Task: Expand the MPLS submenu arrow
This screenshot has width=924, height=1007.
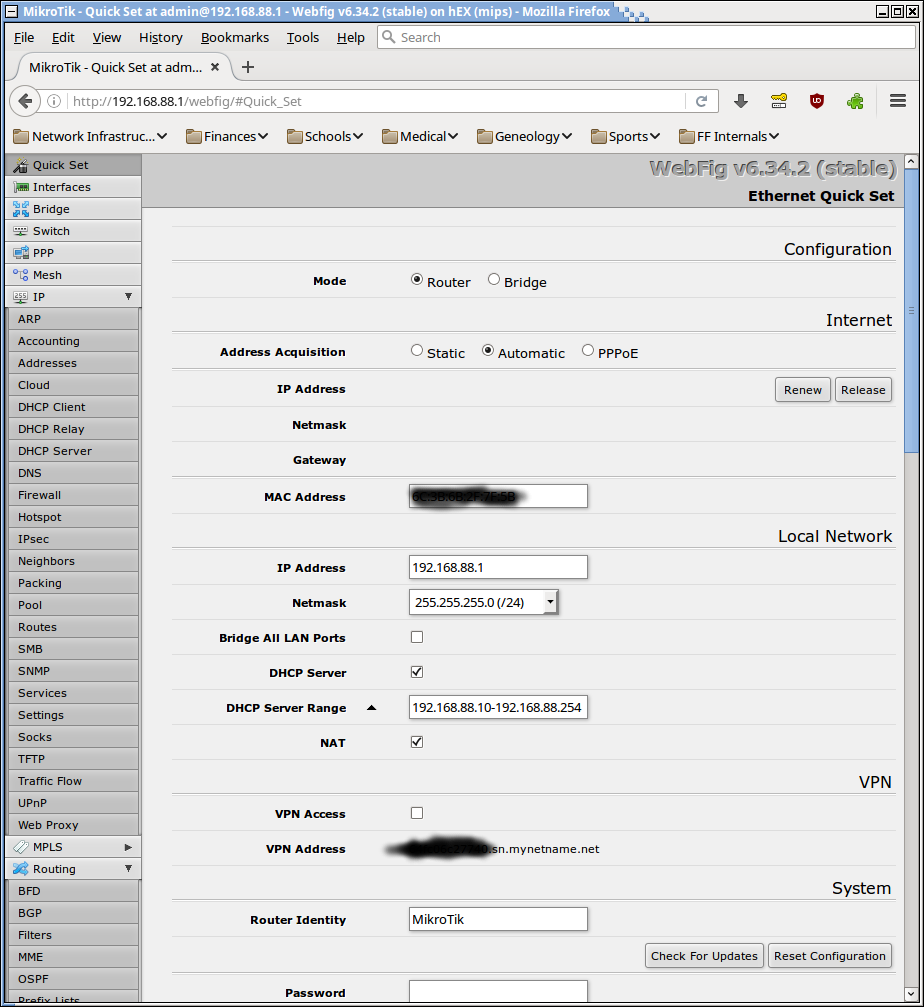Action: (128, 847)
